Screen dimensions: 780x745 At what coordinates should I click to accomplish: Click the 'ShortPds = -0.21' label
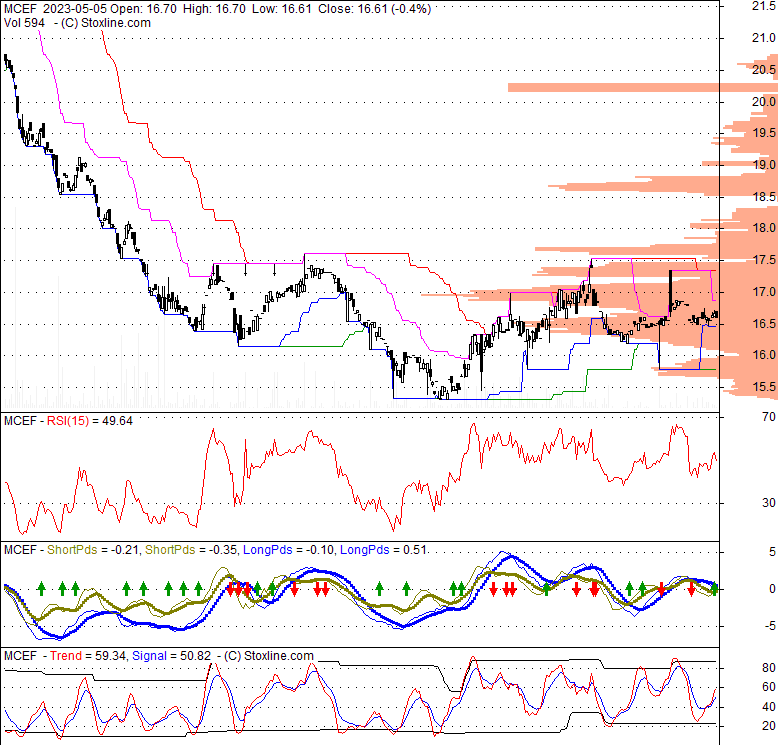93,550
